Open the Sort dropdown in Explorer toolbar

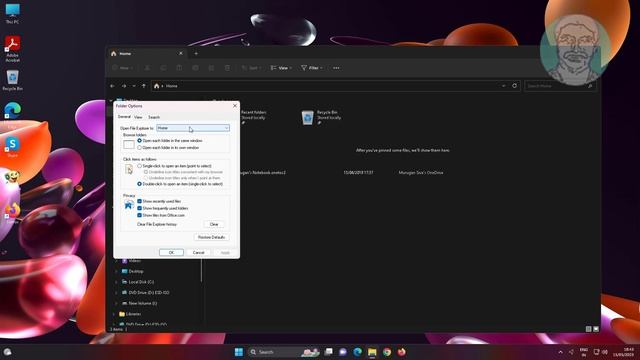click(x=251, y=68)
